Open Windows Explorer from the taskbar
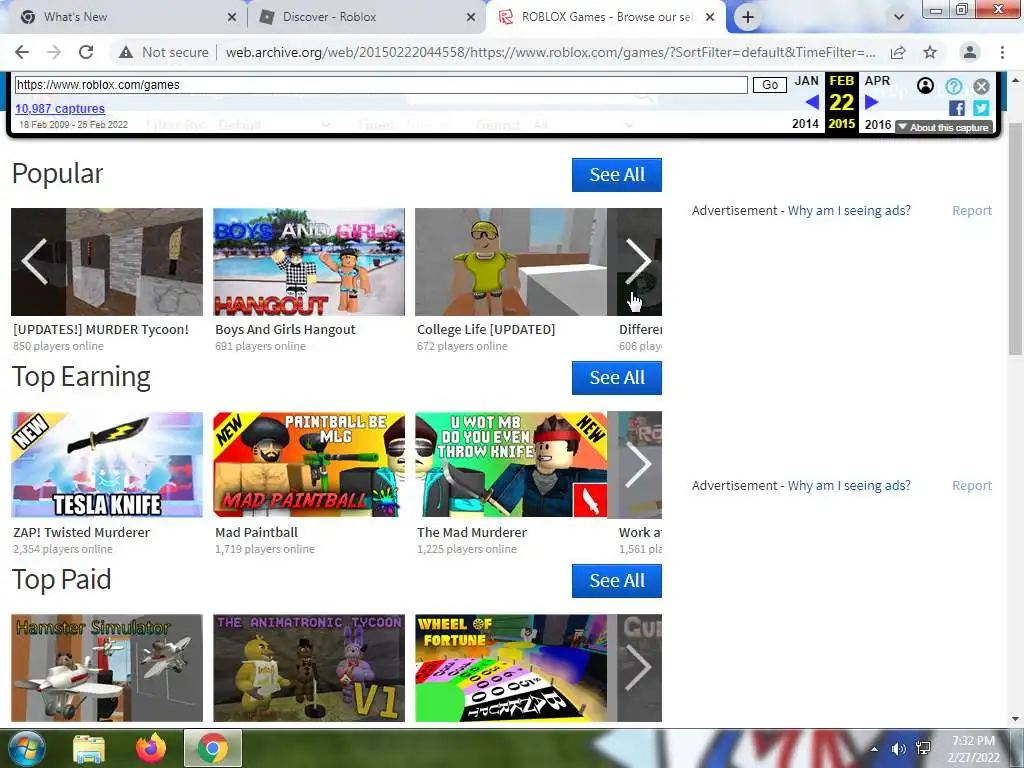Image resolution: width=1024 pixels, height=768 pixels. click(89, 748)
